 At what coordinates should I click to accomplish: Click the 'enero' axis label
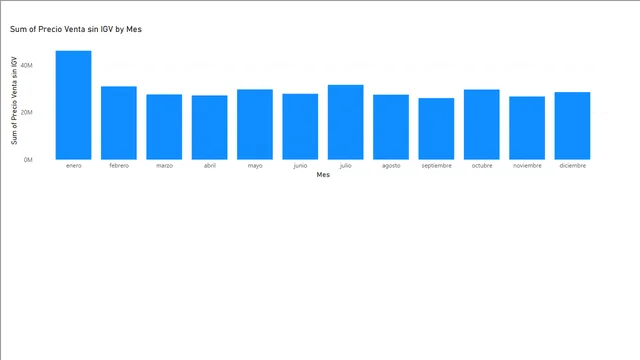click(x=73, y=165)
